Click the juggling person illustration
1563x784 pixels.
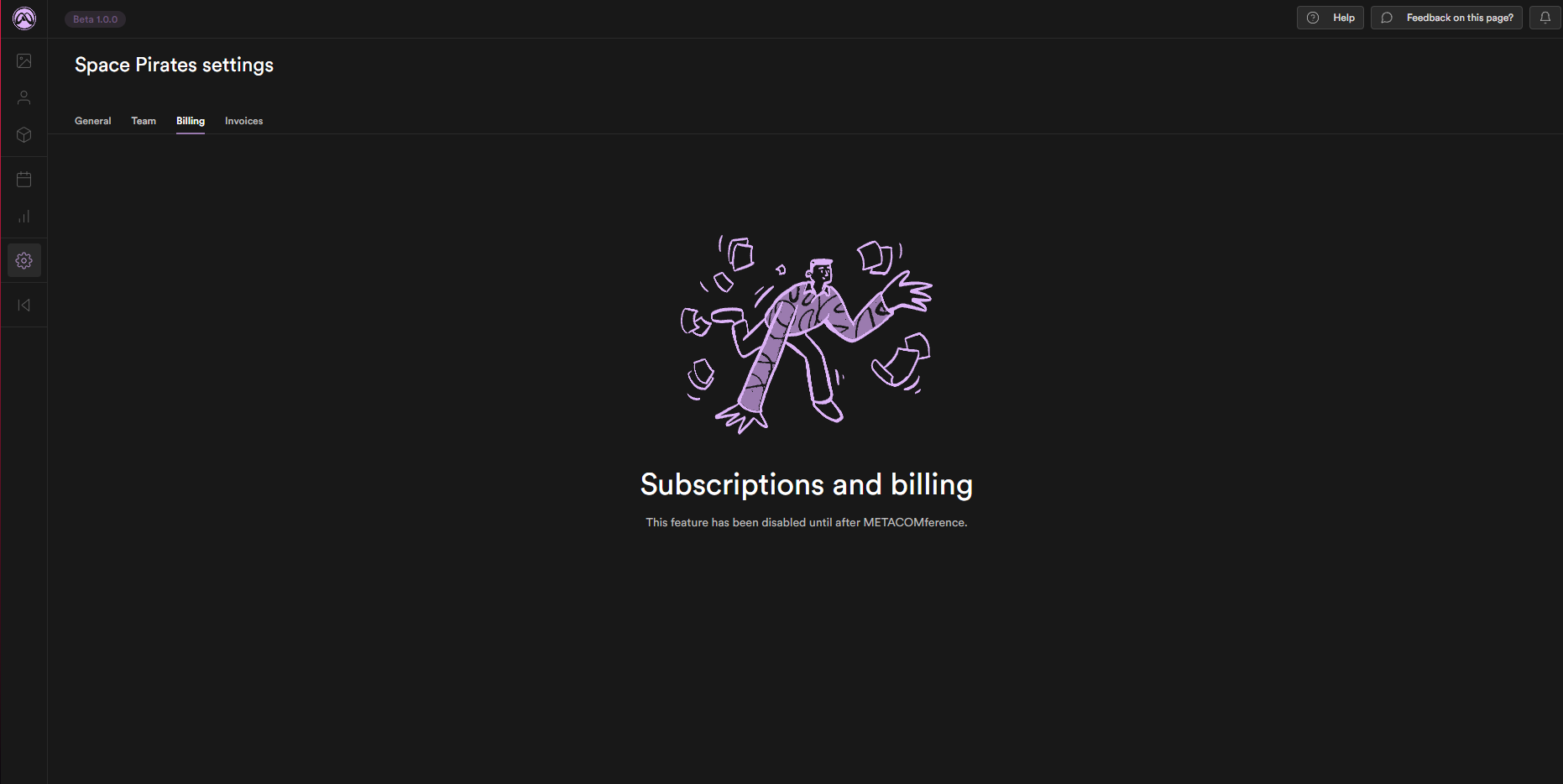tap(807, 334)
